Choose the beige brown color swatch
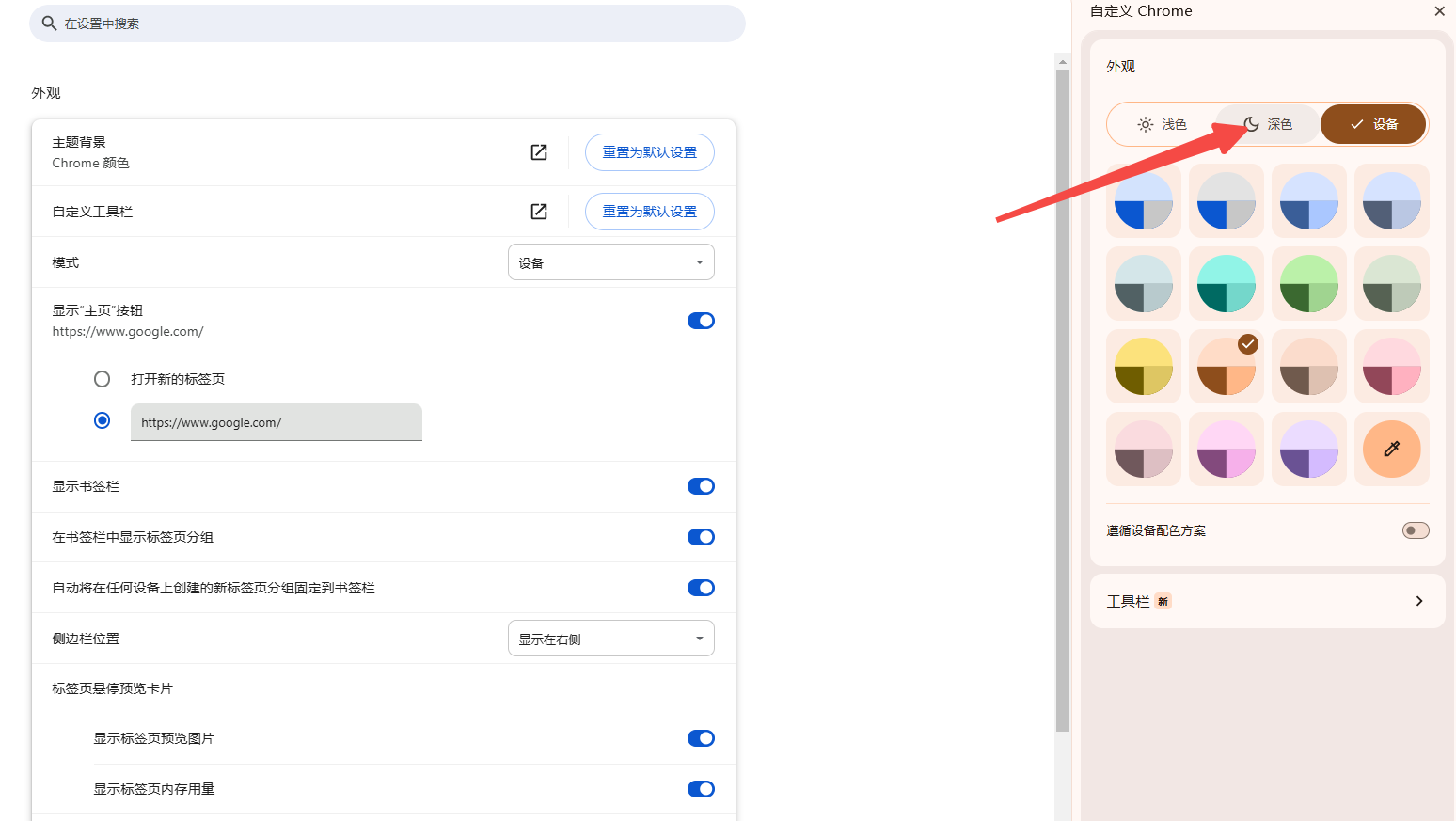The image size is (1456, 821). pyautogui.click(x=1309, y=367)
